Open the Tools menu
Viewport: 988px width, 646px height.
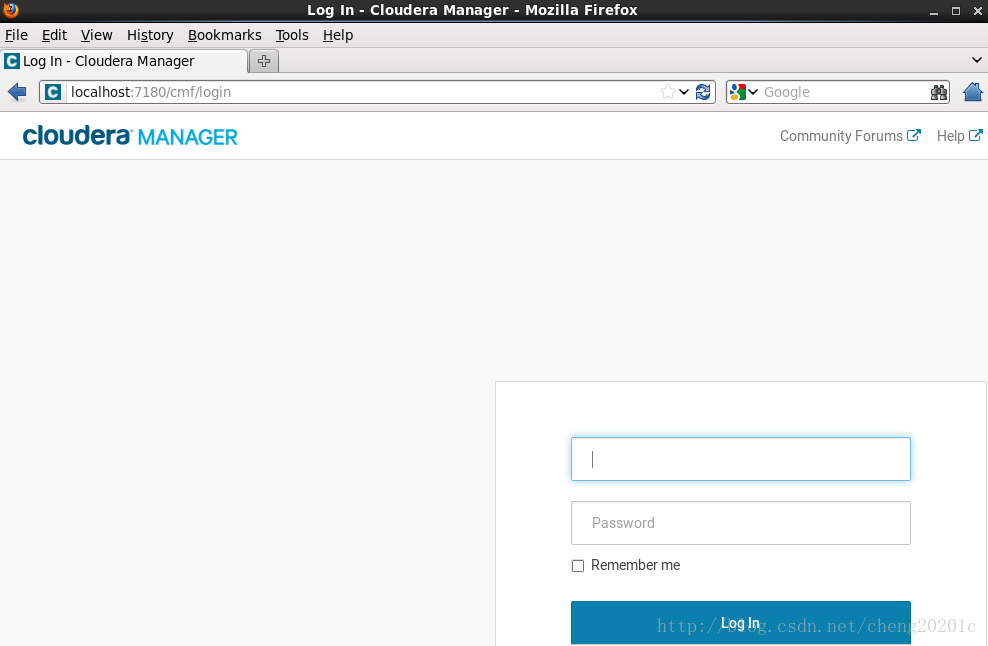pyautogui.click(x=292, y=35)
